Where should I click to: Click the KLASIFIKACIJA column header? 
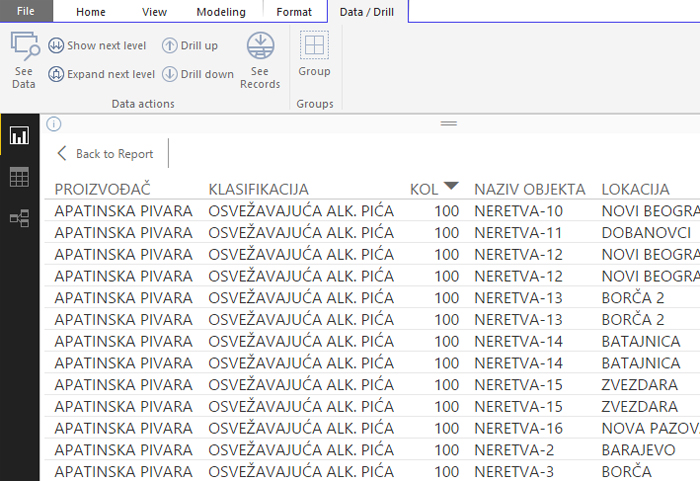pyautogui.click(x=258, y=189)
